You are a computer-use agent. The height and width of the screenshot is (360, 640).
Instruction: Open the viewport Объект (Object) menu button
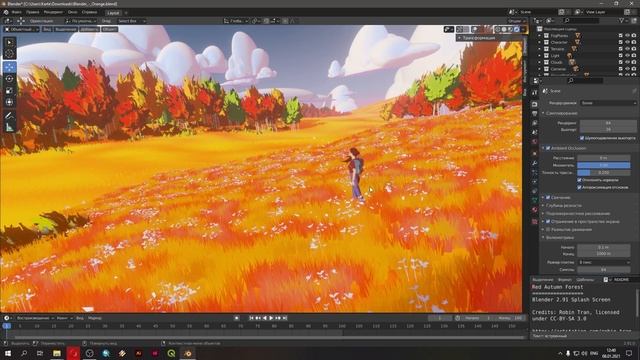point(109,29)
